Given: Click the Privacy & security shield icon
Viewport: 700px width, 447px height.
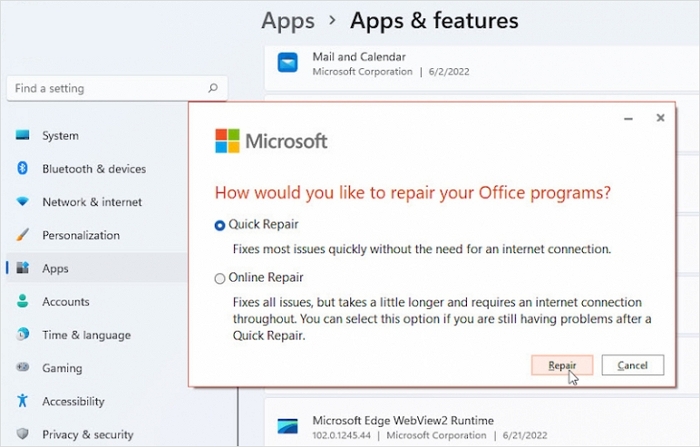Looking at the screenshot, I should [x=22, y=434].
